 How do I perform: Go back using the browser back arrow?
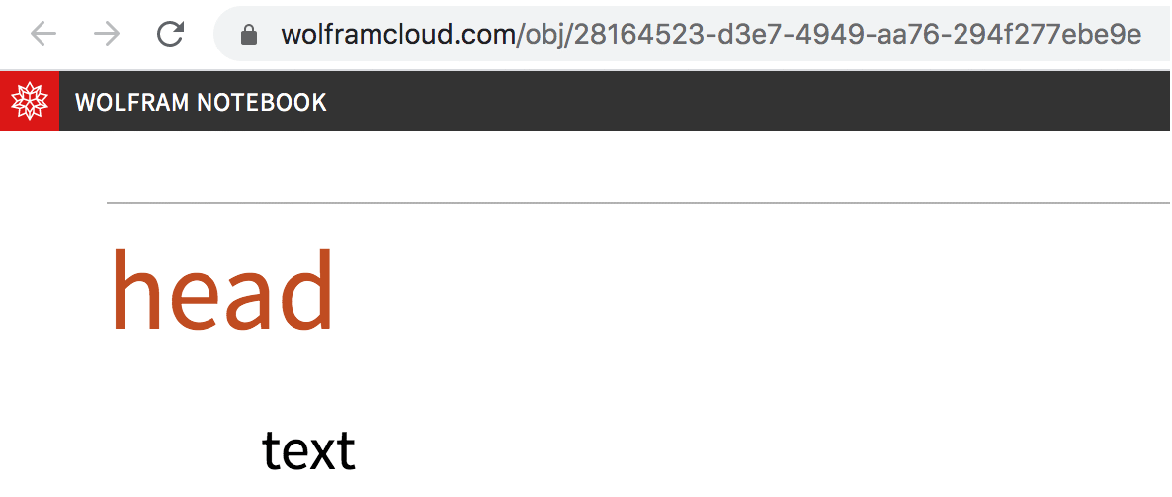[43, 34]
